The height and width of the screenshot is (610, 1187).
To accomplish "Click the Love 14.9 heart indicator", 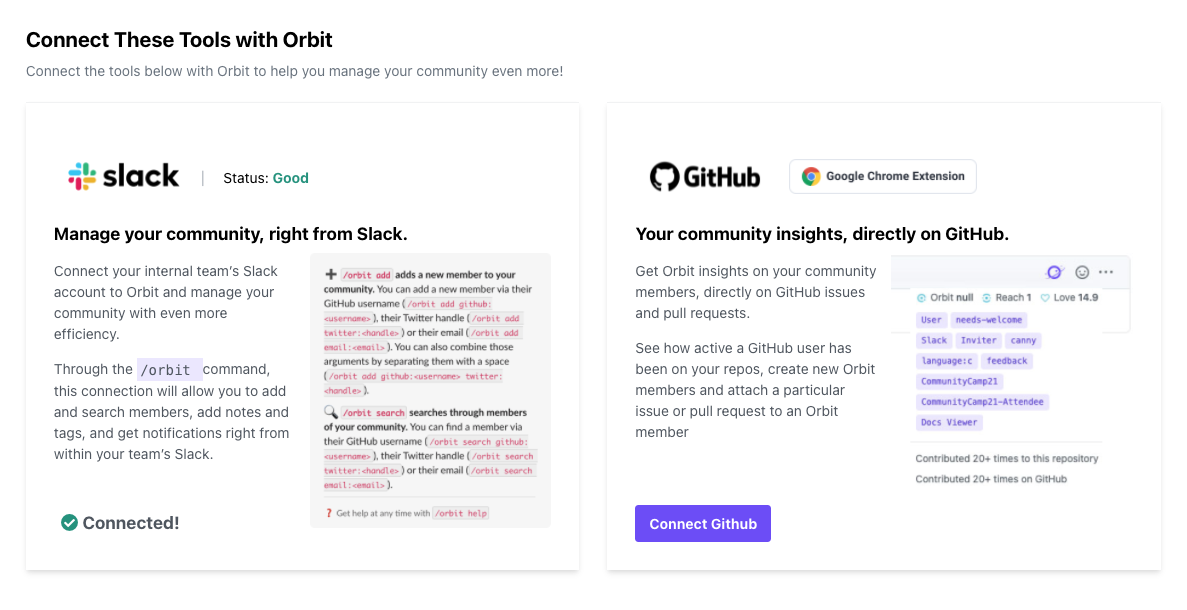I will 1069,297.
